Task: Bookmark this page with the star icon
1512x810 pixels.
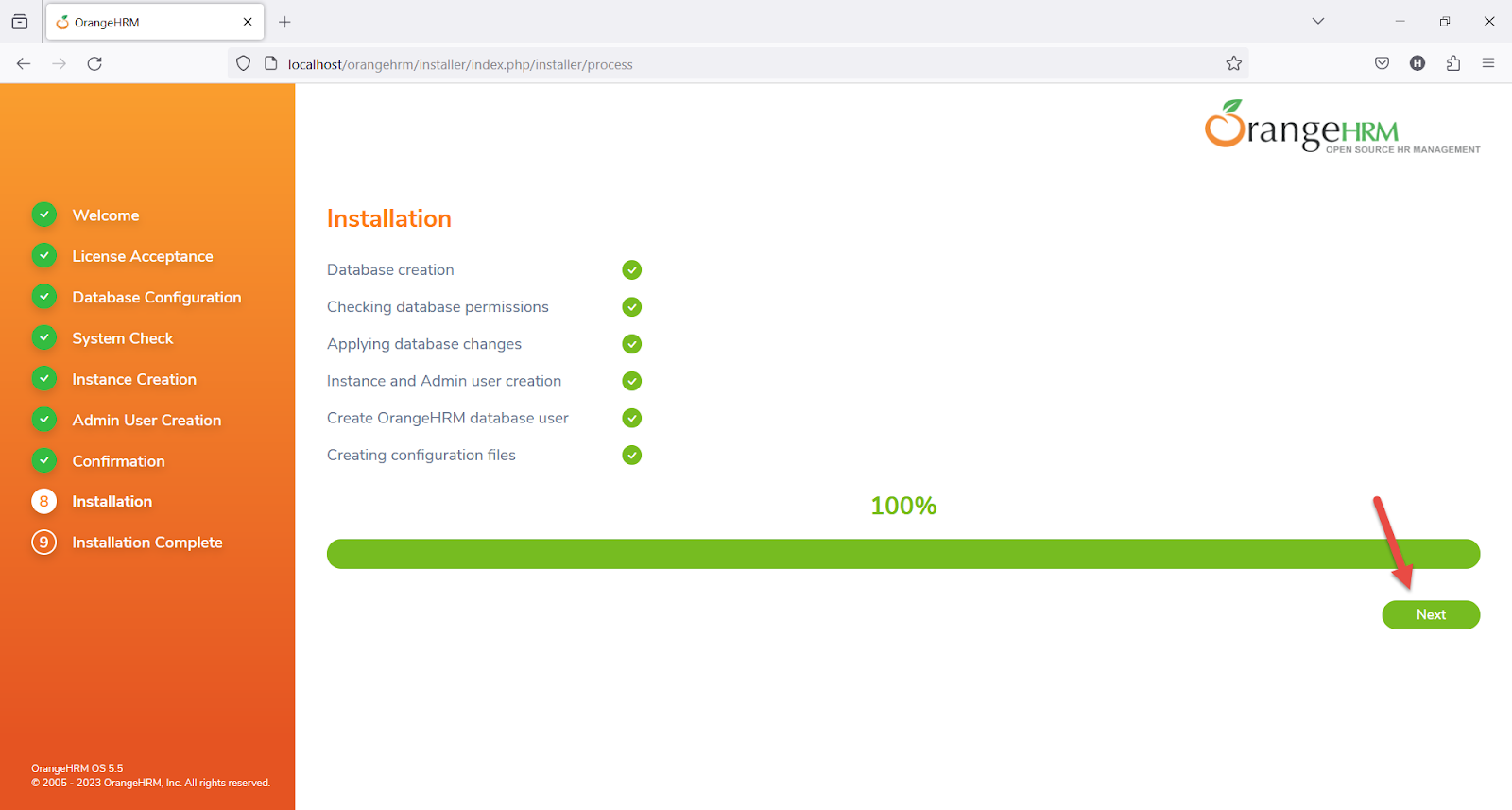Action: tap(1233, 63)
